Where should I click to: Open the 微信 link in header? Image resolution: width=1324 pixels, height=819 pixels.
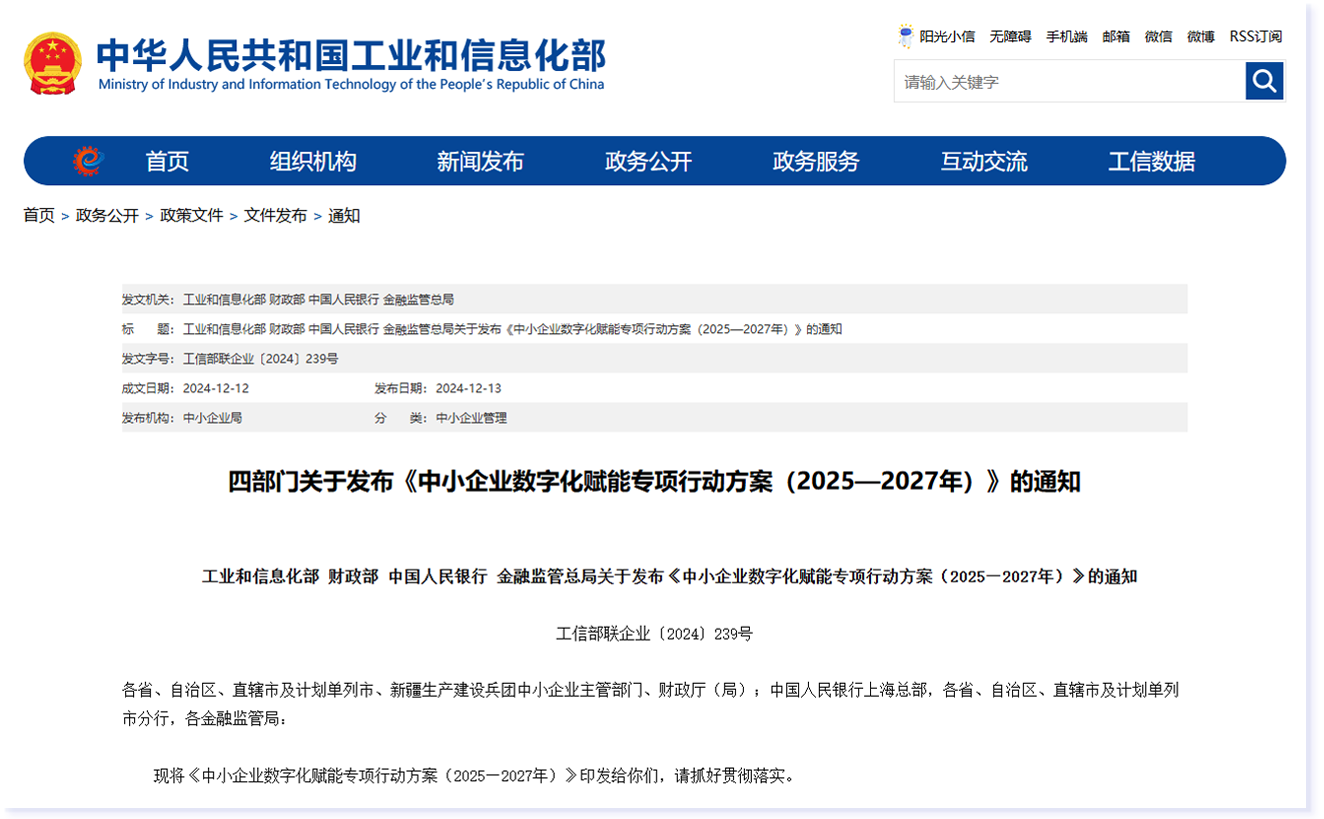click(x=1158, y=37)
